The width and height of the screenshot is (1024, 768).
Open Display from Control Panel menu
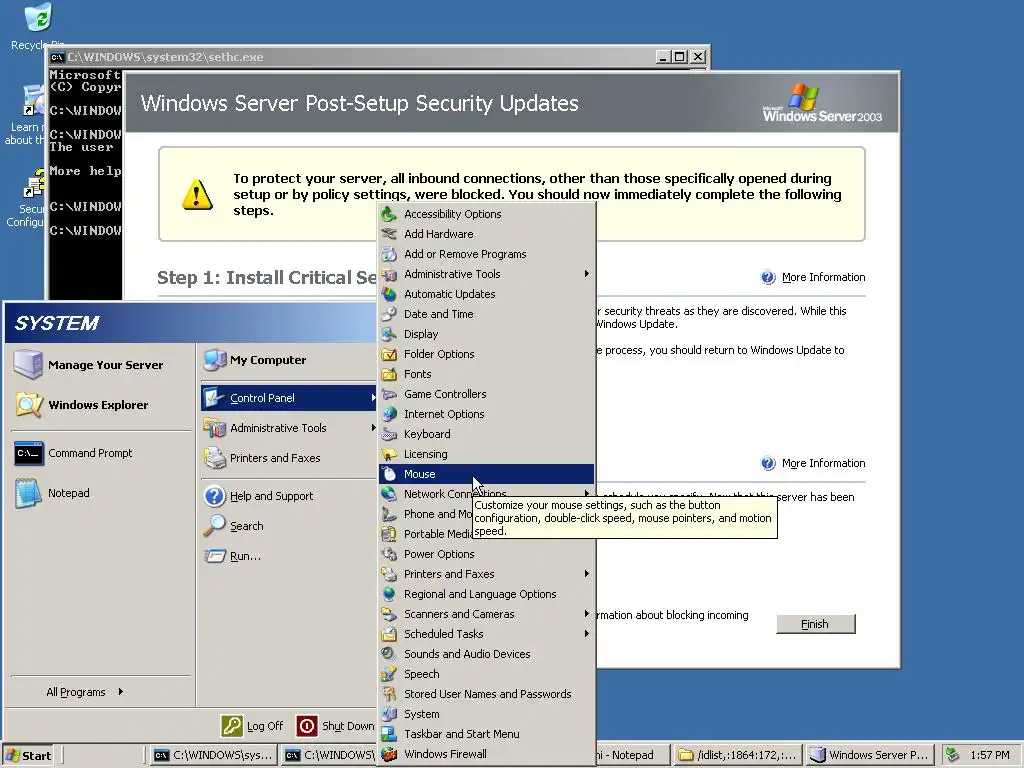coord(487,334)
